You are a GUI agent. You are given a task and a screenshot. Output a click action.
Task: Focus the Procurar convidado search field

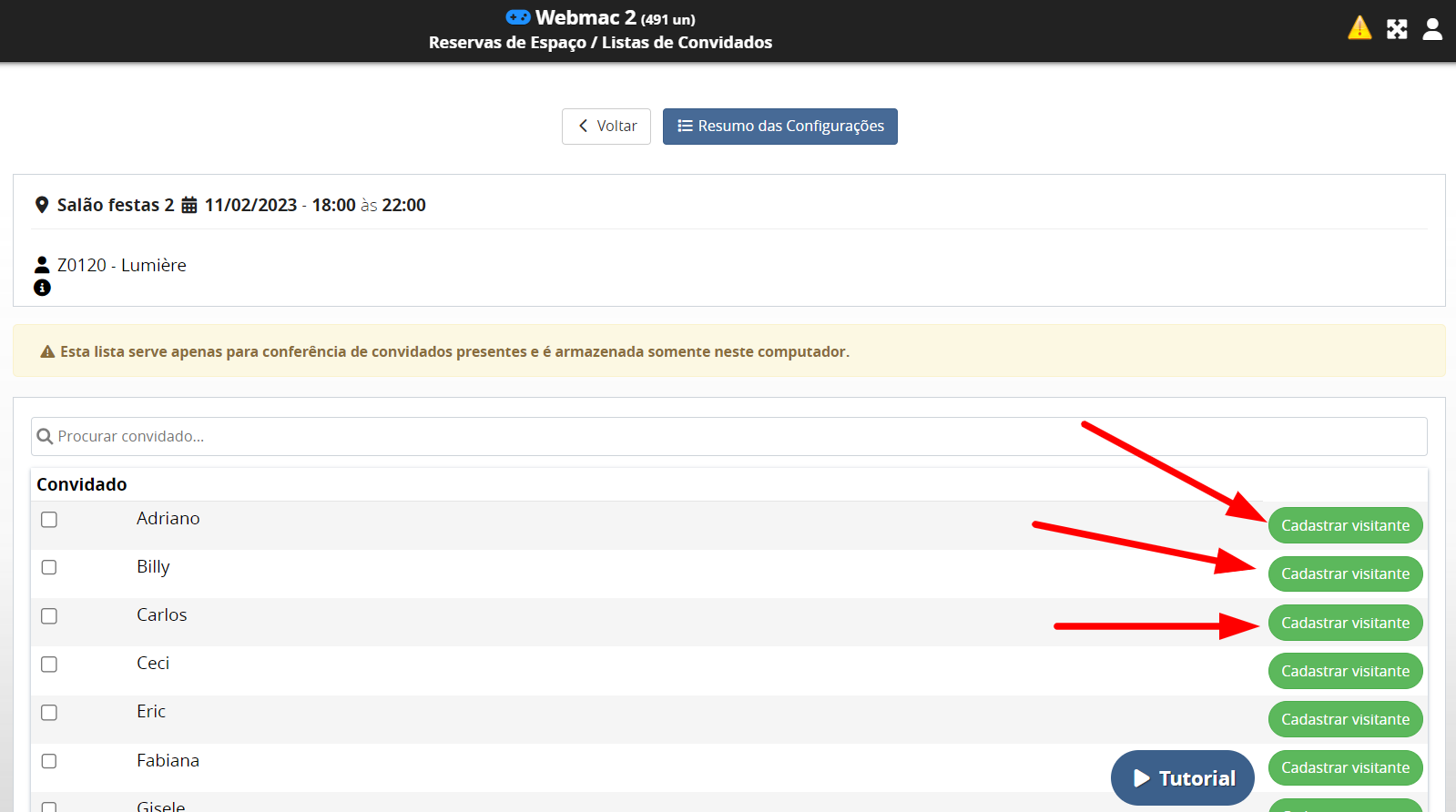pos(728,437)
